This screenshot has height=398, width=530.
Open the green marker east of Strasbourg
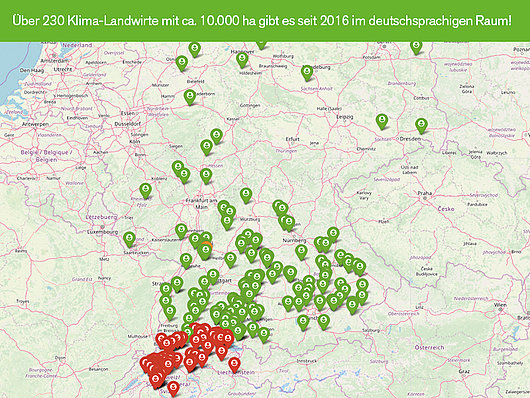point(177,284)
